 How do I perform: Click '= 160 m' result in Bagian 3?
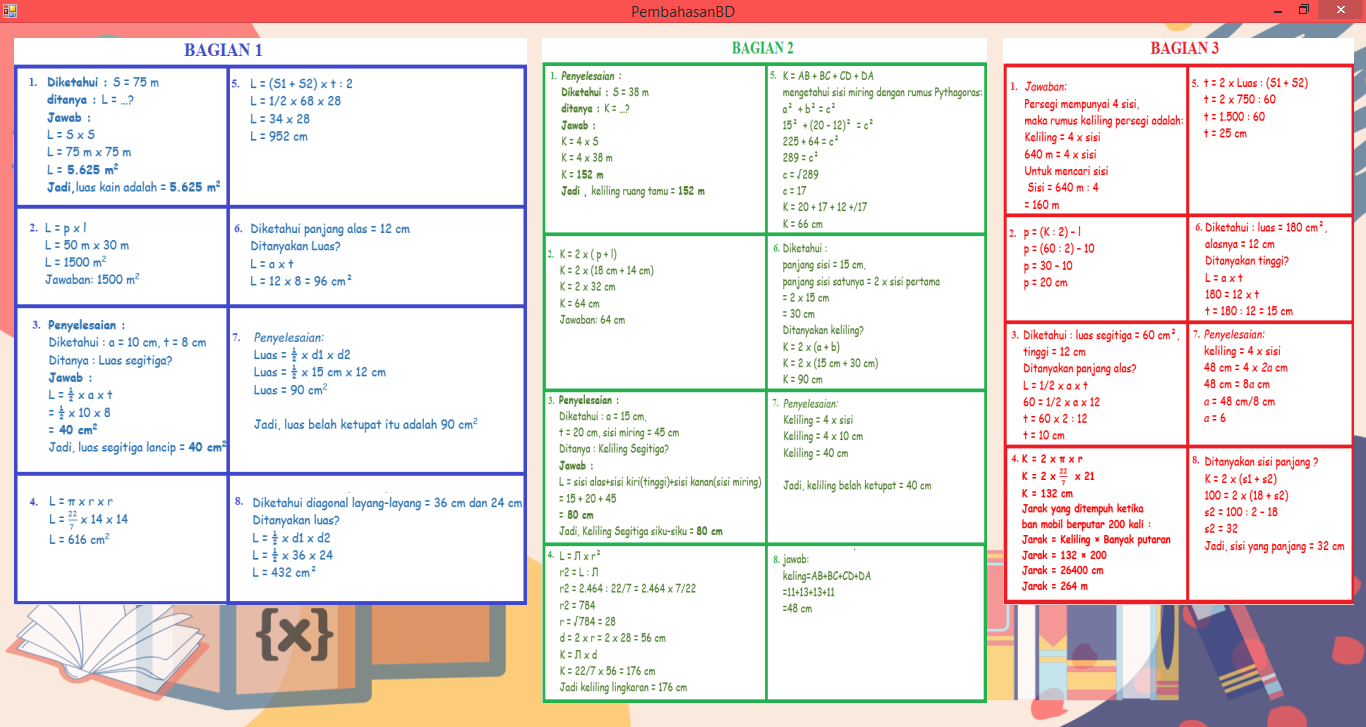tap(1042, 205)
